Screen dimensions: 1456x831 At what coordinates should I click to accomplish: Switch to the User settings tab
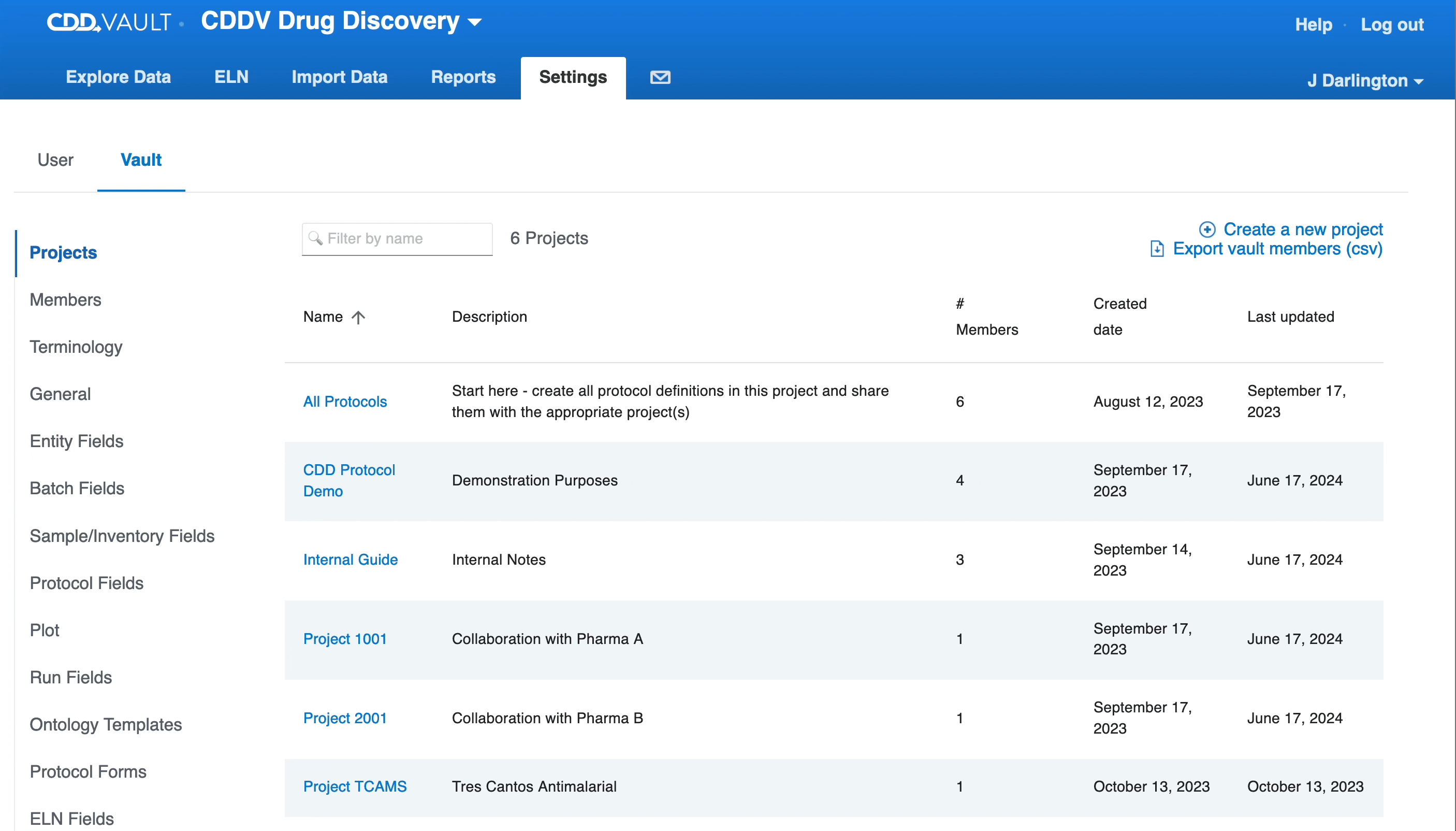coord(55,159)
